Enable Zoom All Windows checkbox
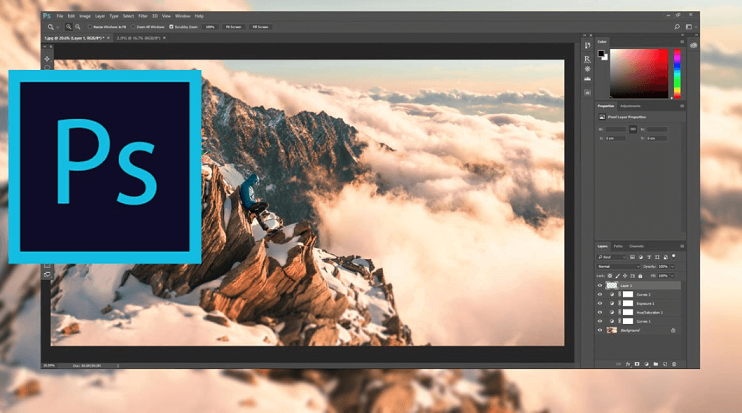Viewport: 742px width, 413px height. [x=133, y=27]
